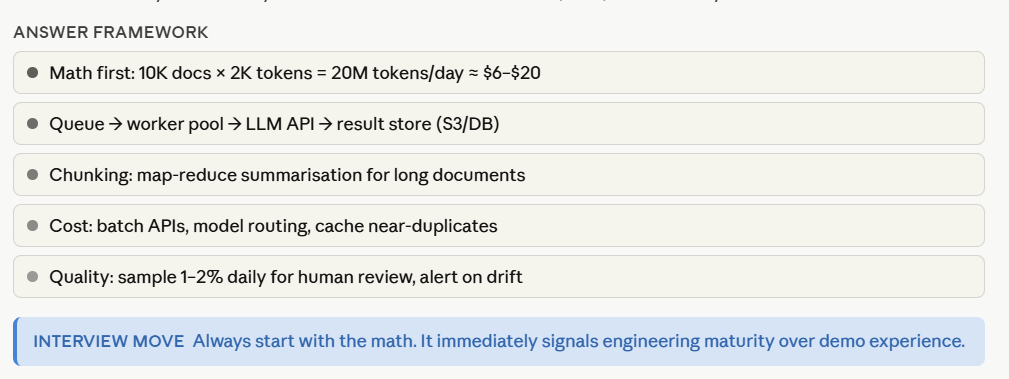Click the bullet dot before 'Chunking'

[x=33, y=174]
